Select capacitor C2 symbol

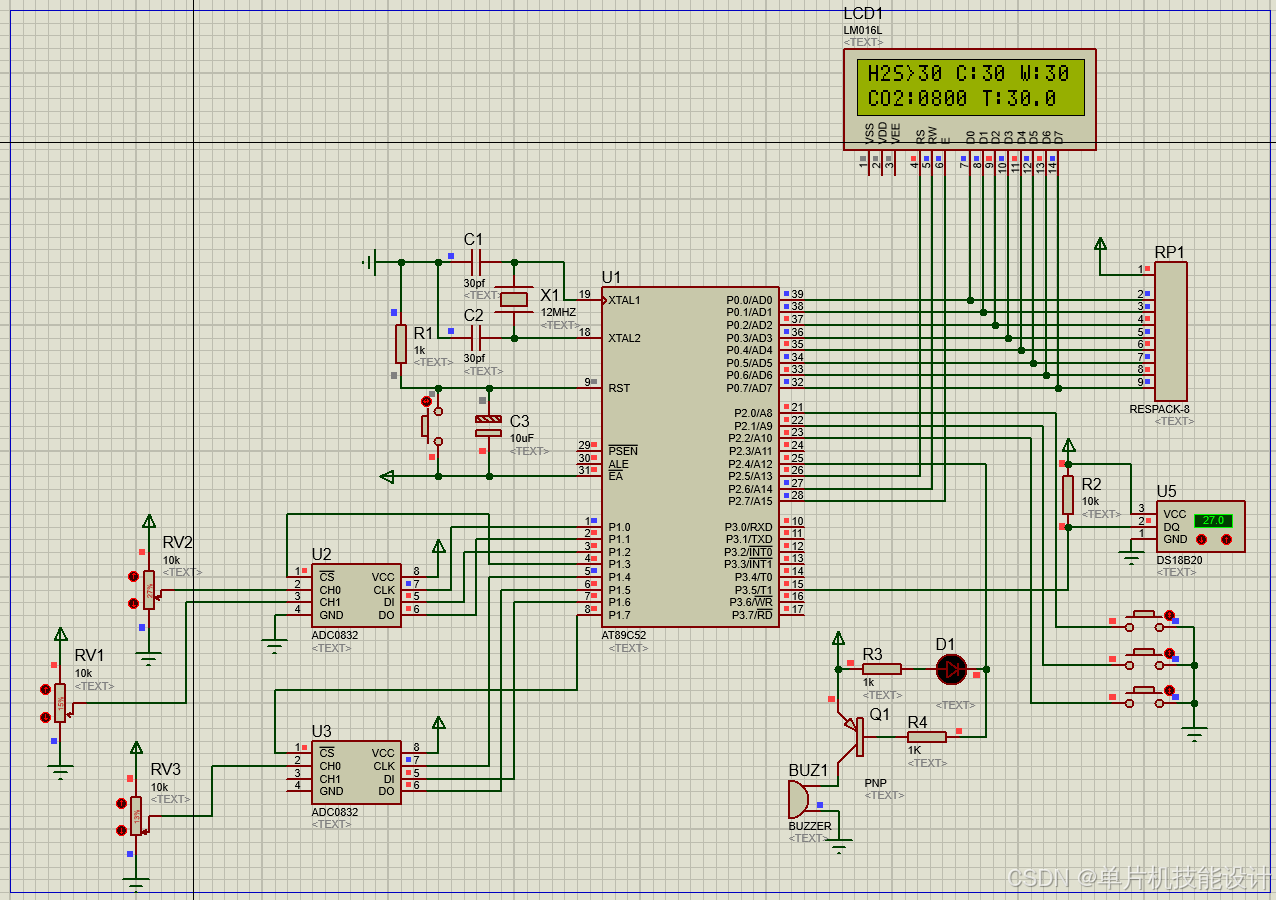click(x=475, y=337)
